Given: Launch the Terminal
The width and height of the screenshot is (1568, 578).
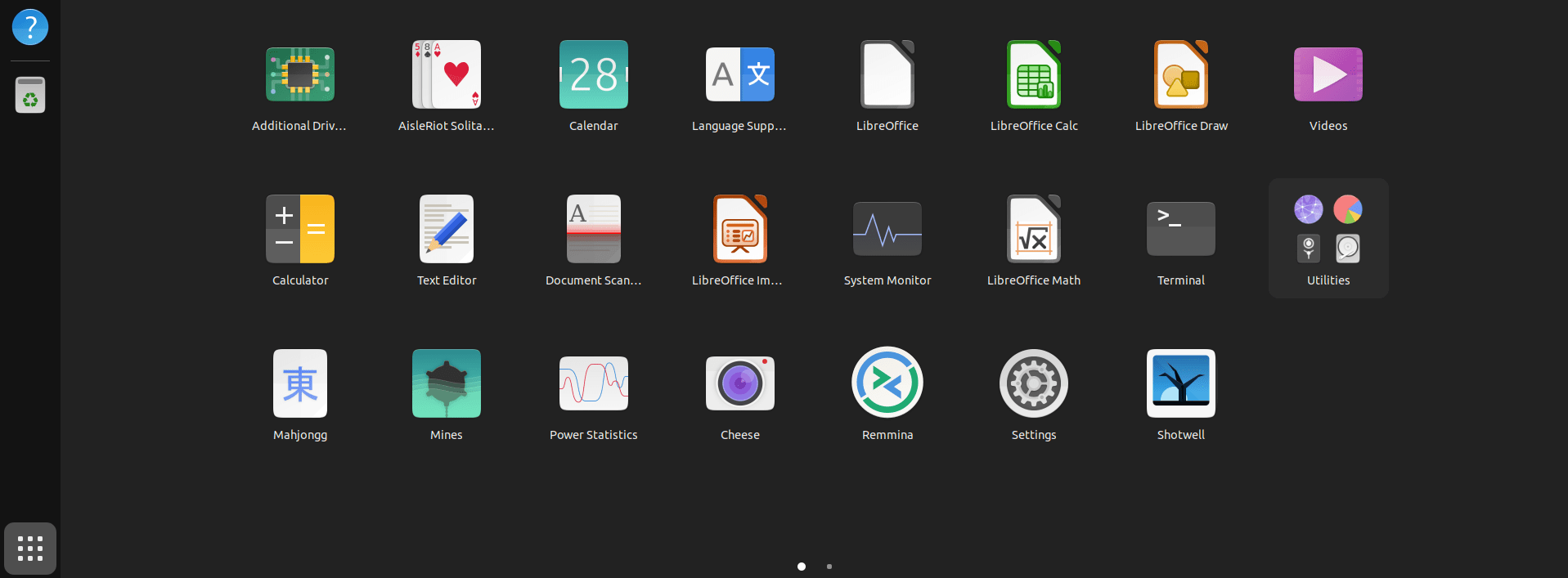Looking at the screenshot, I should [1181, 239].
